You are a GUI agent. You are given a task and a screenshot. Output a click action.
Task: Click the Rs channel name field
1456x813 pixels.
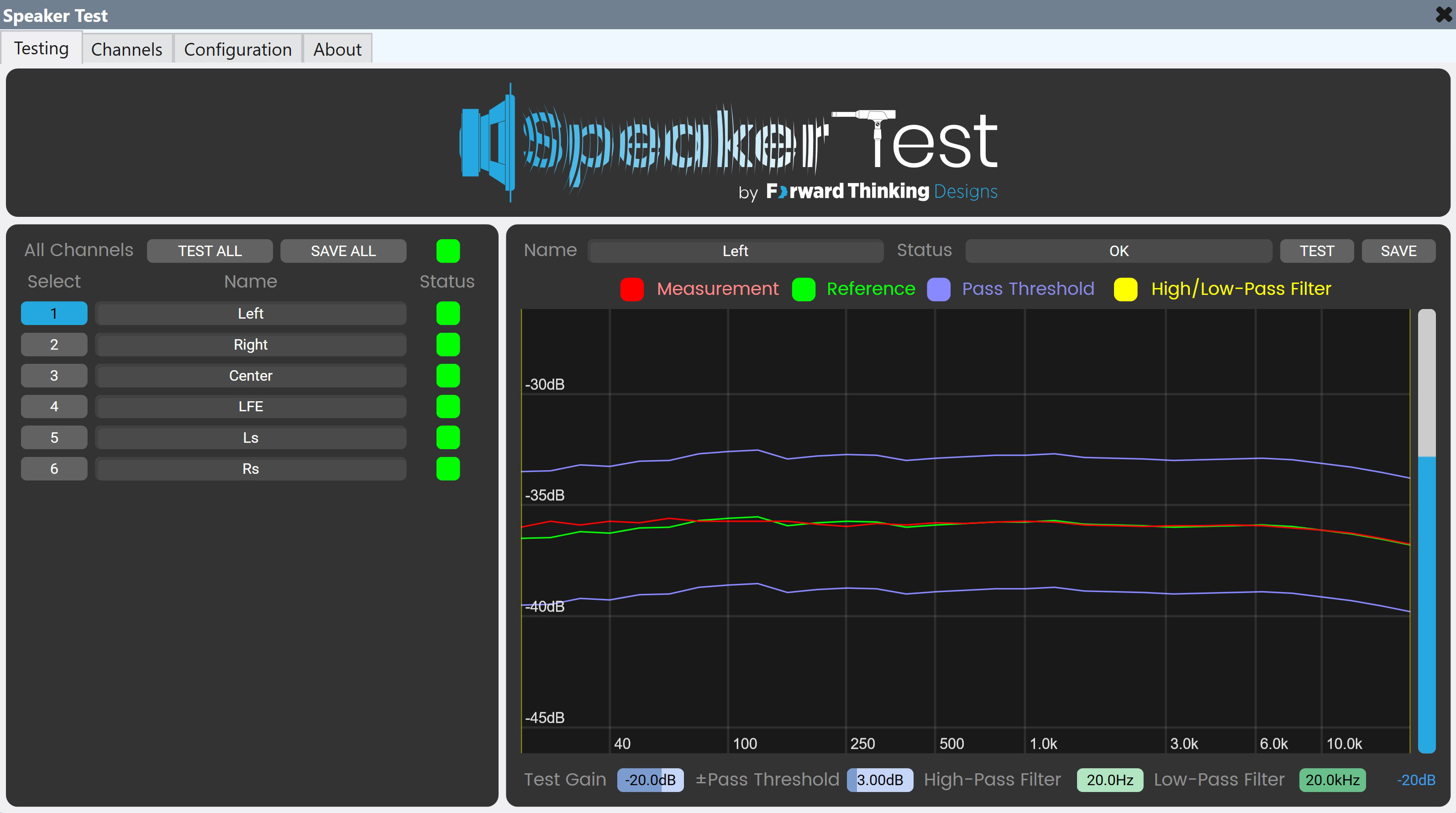coord(251,469)
